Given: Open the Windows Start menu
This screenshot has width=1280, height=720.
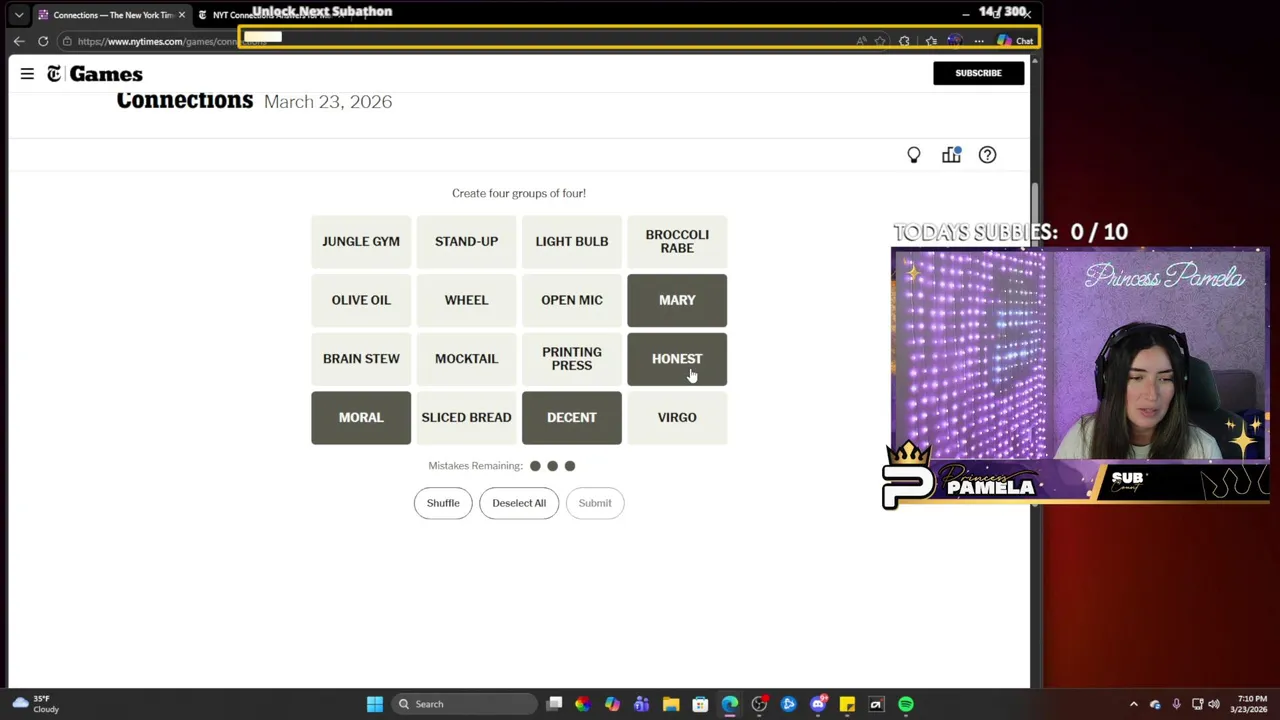Looking at the screenshot, I should [x=375, y=704].
